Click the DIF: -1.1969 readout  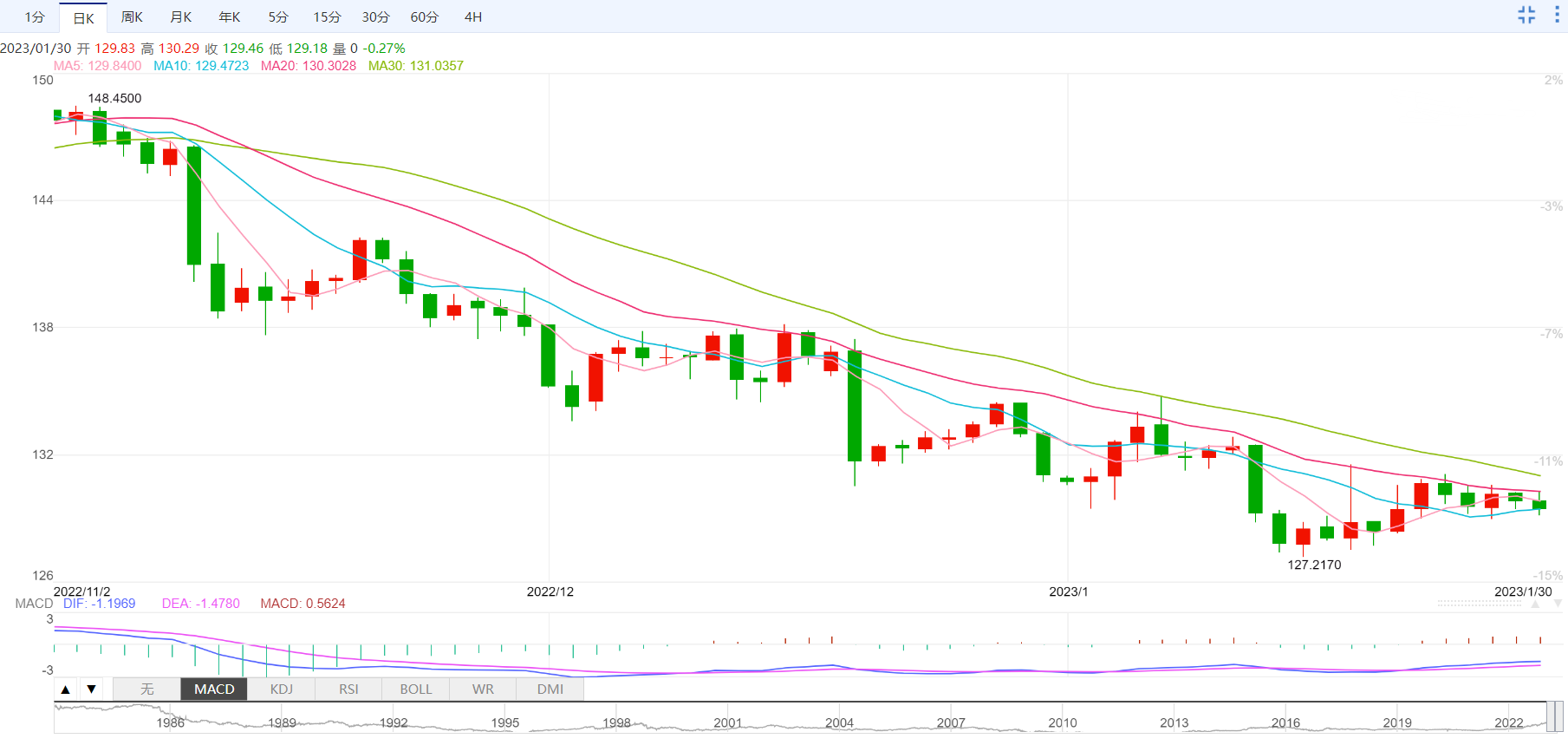[99, 604]
